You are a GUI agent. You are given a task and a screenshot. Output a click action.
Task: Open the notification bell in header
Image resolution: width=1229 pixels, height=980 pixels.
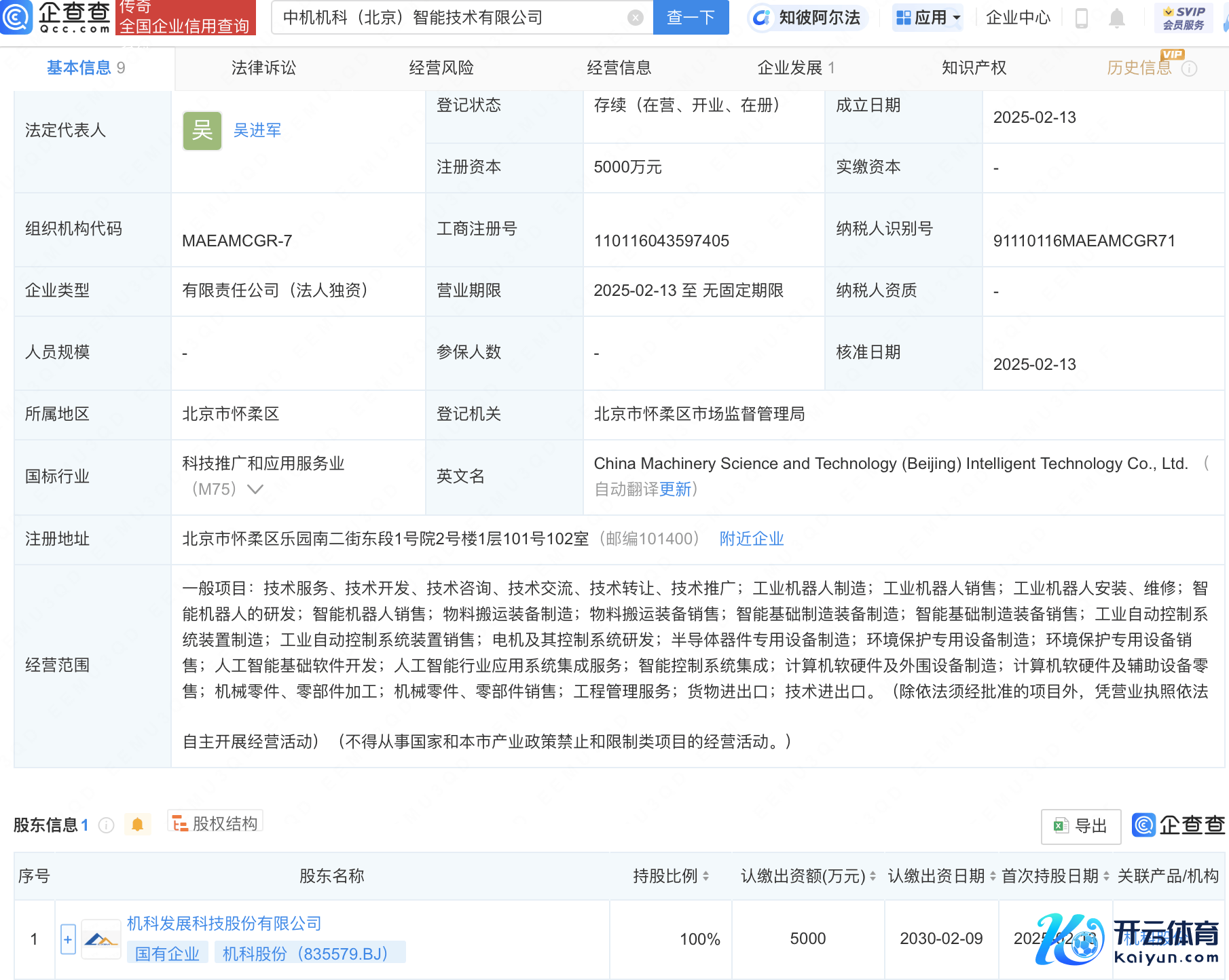tap(1116, 18)
